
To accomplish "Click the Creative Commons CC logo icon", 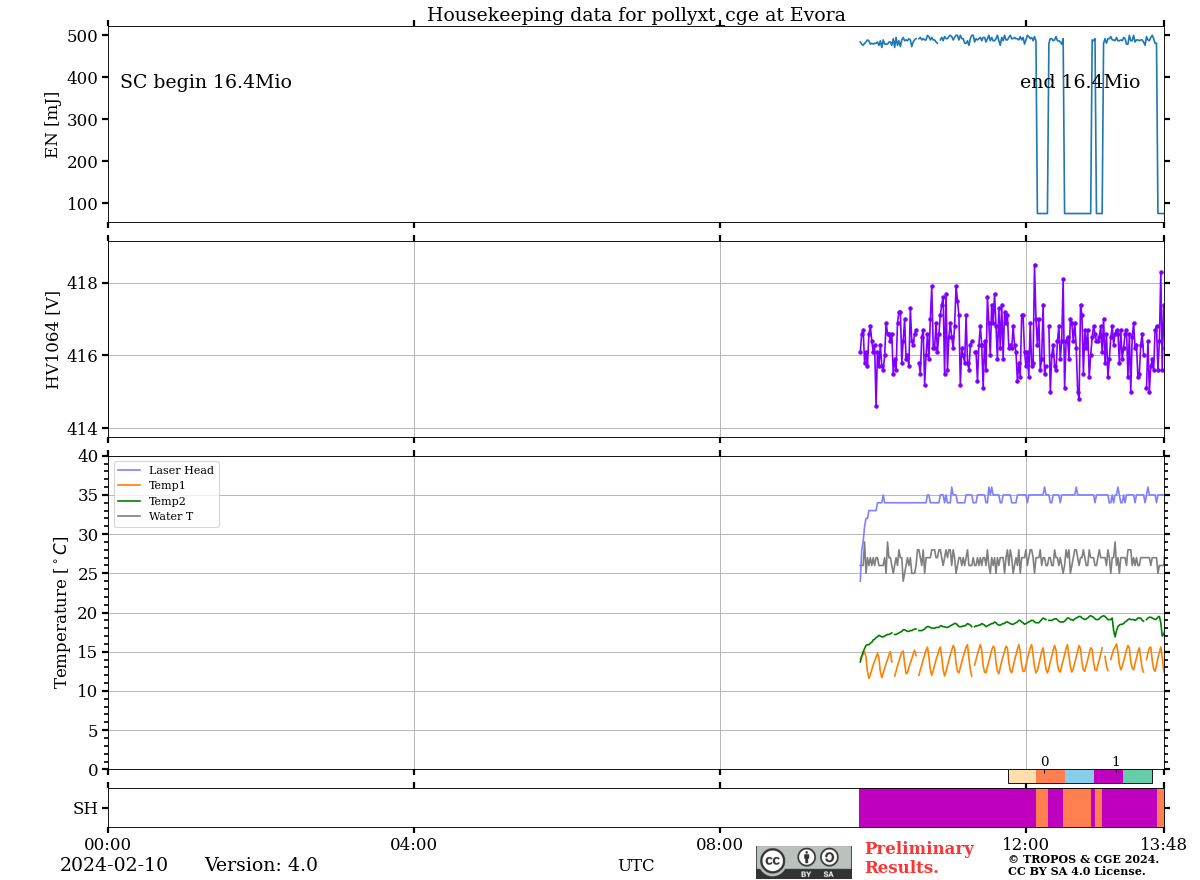I will [773, 861].
